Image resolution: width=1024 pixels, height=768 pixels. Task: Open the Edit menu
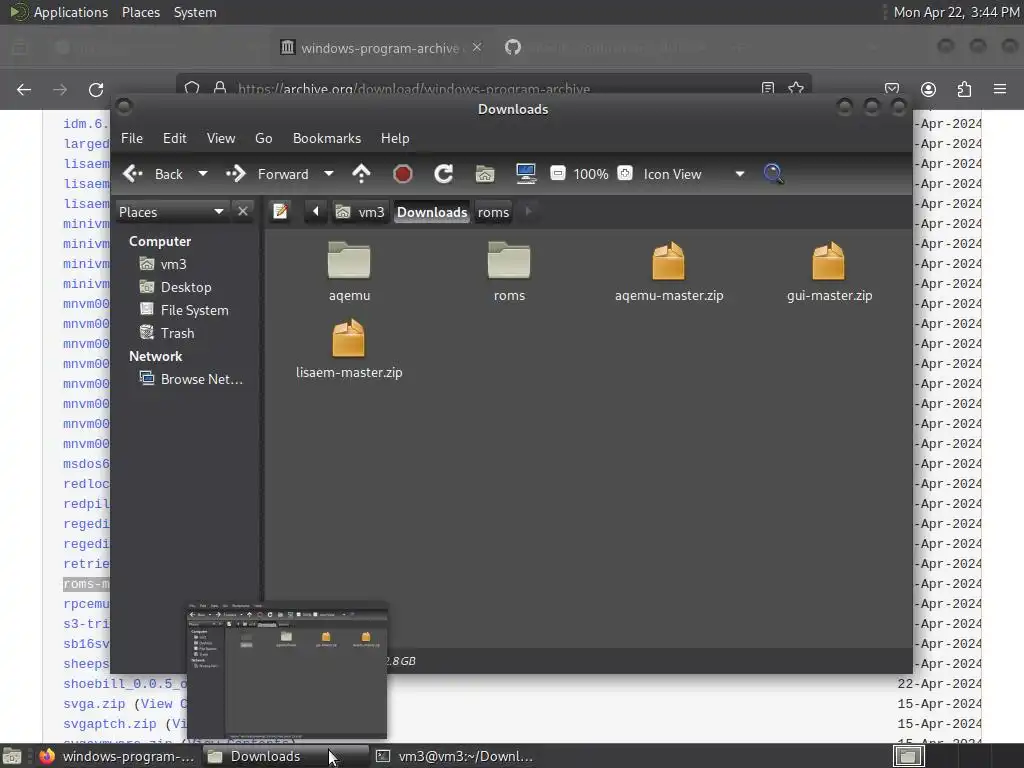tap(174, 138)
